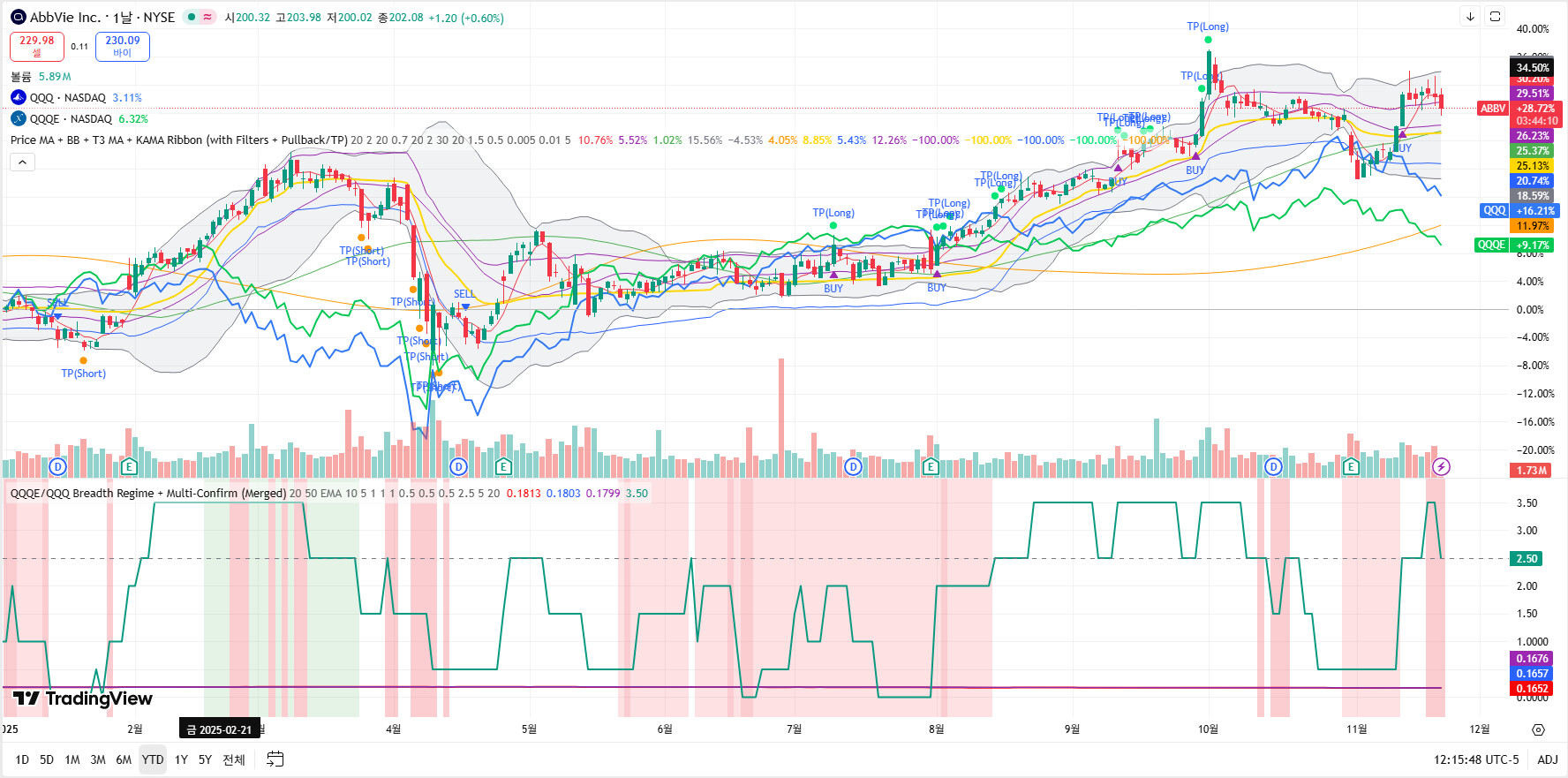1568x778 pixels.
Task: Click the green QQQE price scale tag
Action: pyautogui.click(x=1492, y=245)
